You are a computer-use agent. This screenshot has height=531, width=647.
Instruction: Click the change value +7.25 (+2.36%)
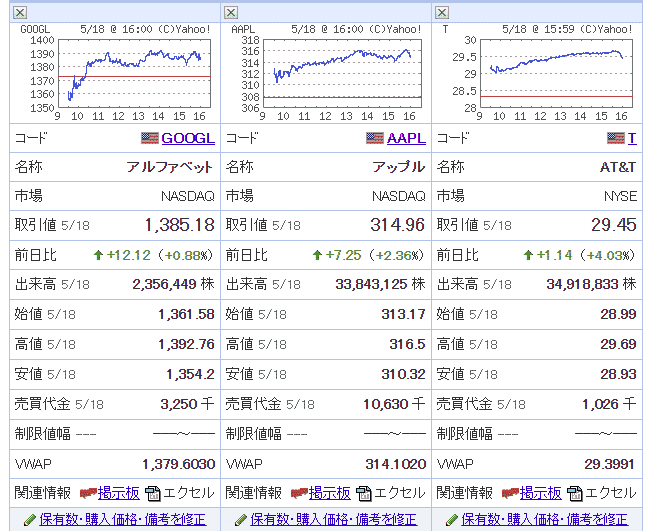[x=375, y=255]
